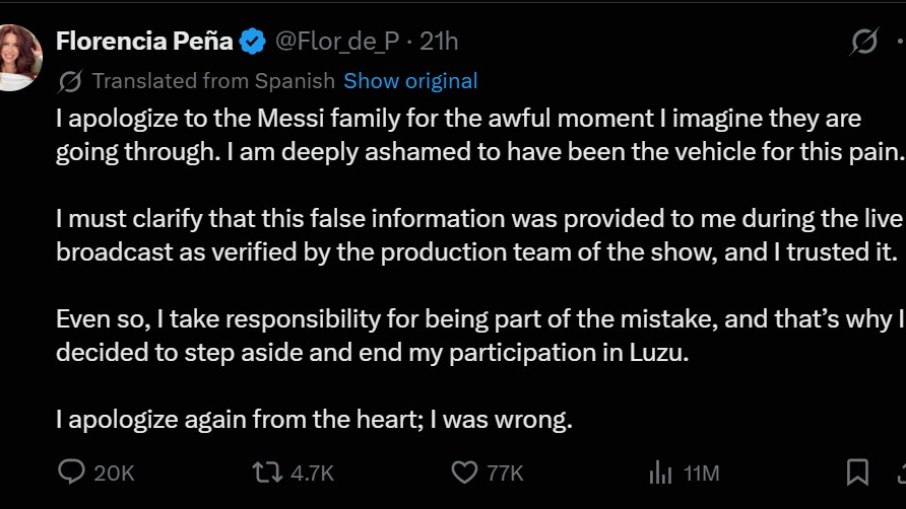
Task: Open Florencia Peña's profile name
Action: pos(144,41)
